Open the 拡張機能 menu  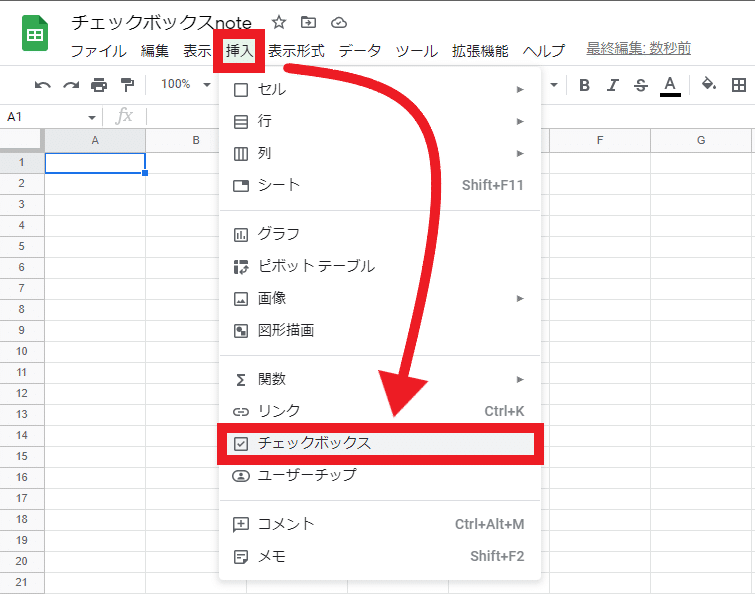click(x=480, y=51)
